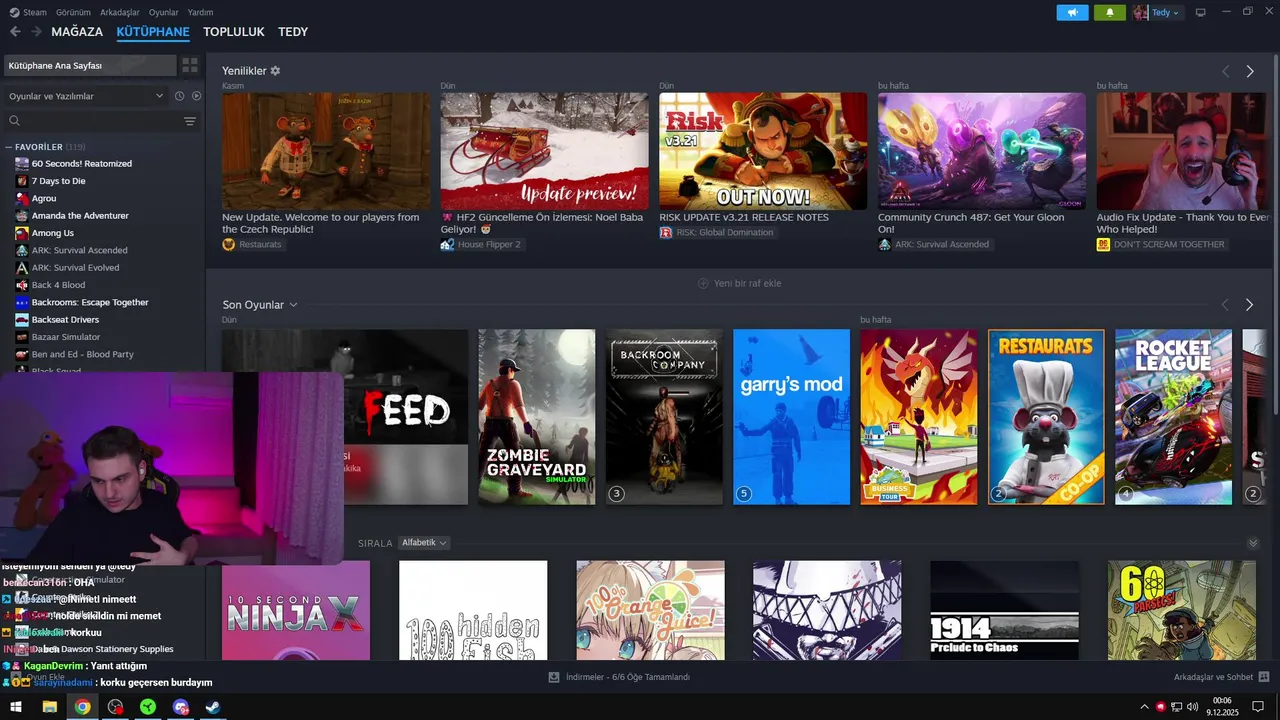Go forward with the right navigation arrow
Viewport: 1280px width, 720px height.
36,32
